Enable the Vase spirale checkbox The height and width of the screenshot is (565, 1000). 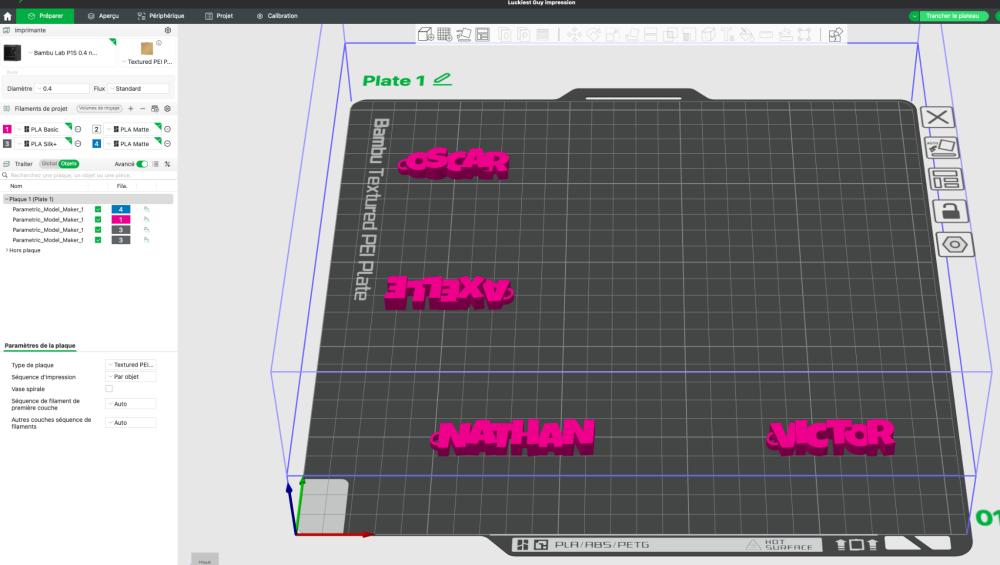[x=109, y=388]
